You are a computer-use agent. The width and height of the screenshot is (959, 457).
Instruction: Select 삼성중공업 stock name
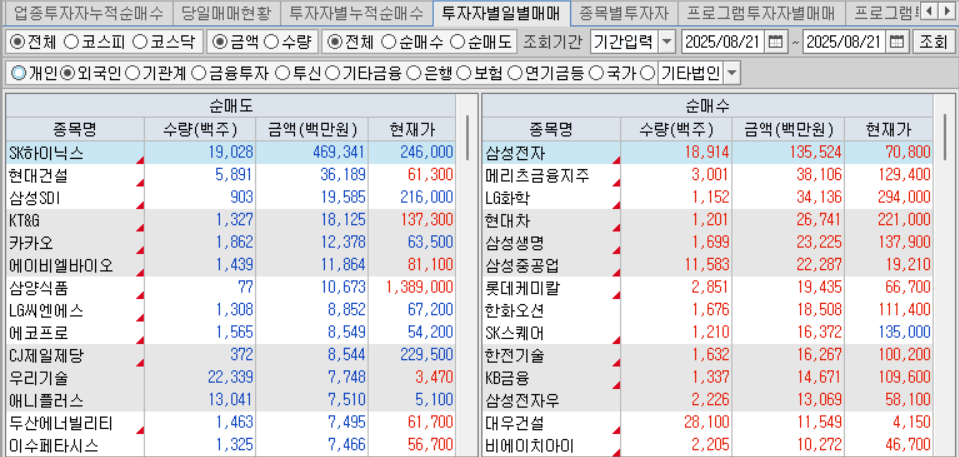point(523,266)
